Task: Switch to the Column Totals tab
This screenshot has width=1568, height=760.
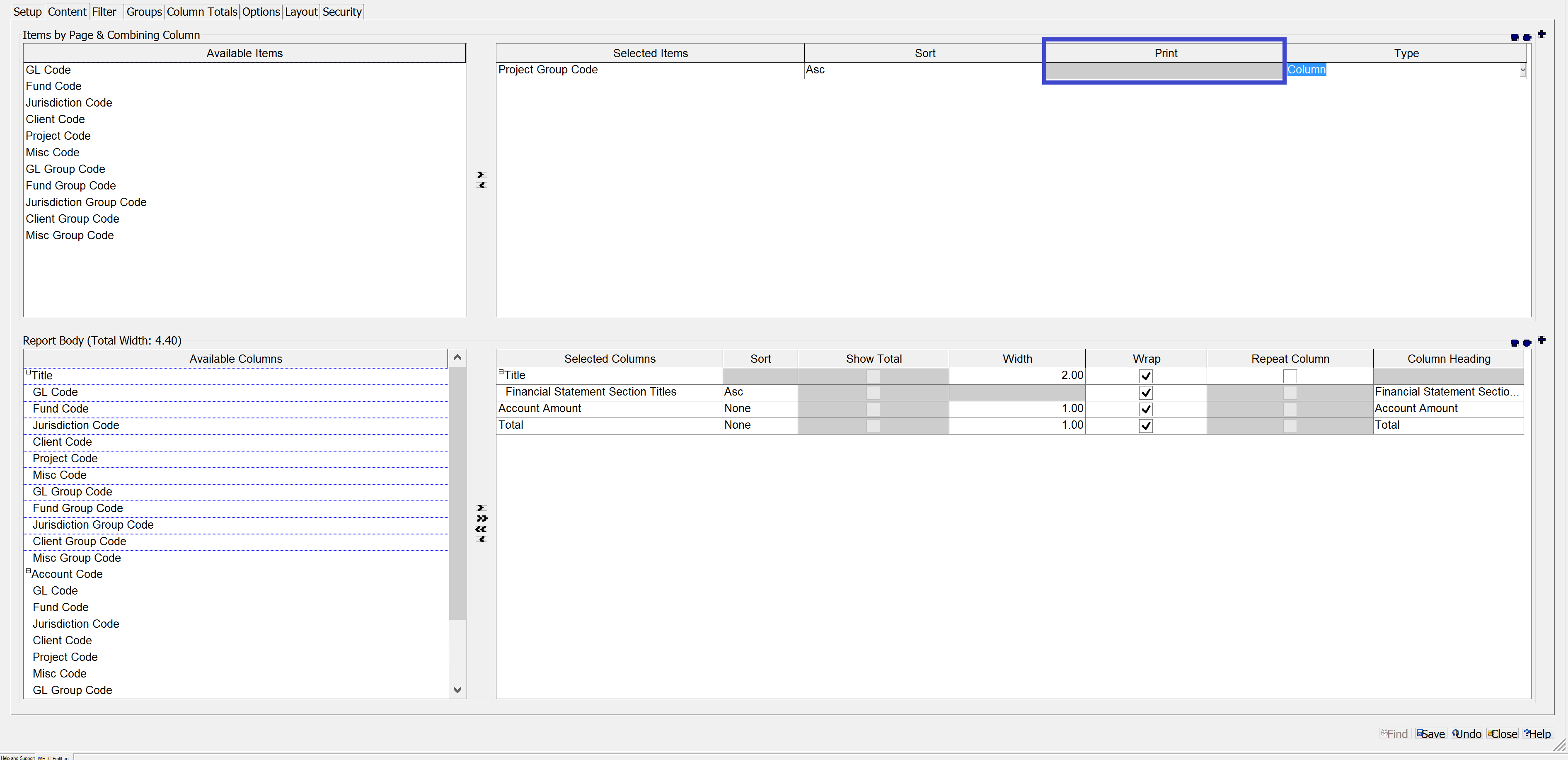Action: click(201, 12)
